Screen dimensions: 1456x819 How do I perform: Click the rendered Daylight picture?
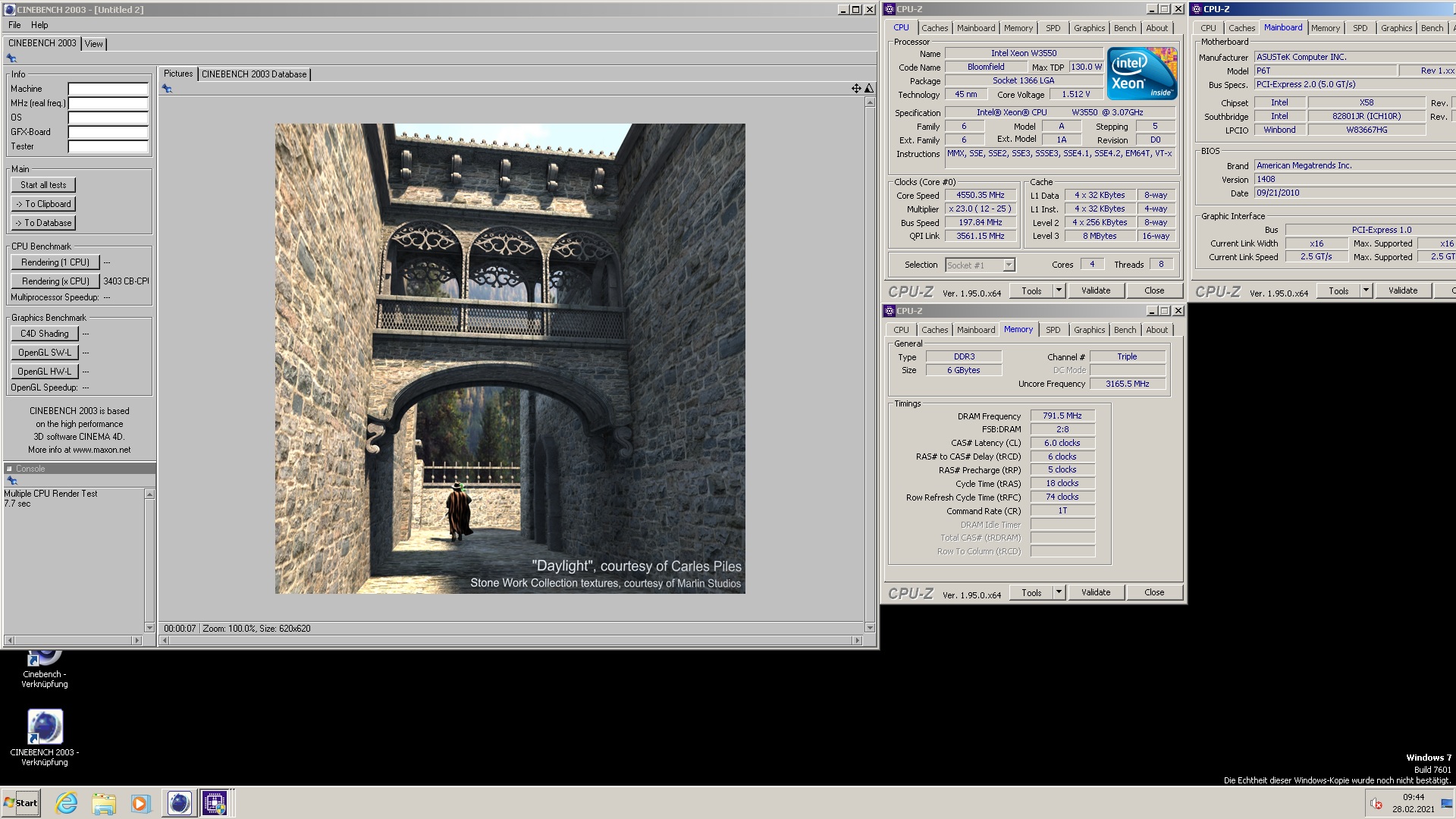[510, 359]
